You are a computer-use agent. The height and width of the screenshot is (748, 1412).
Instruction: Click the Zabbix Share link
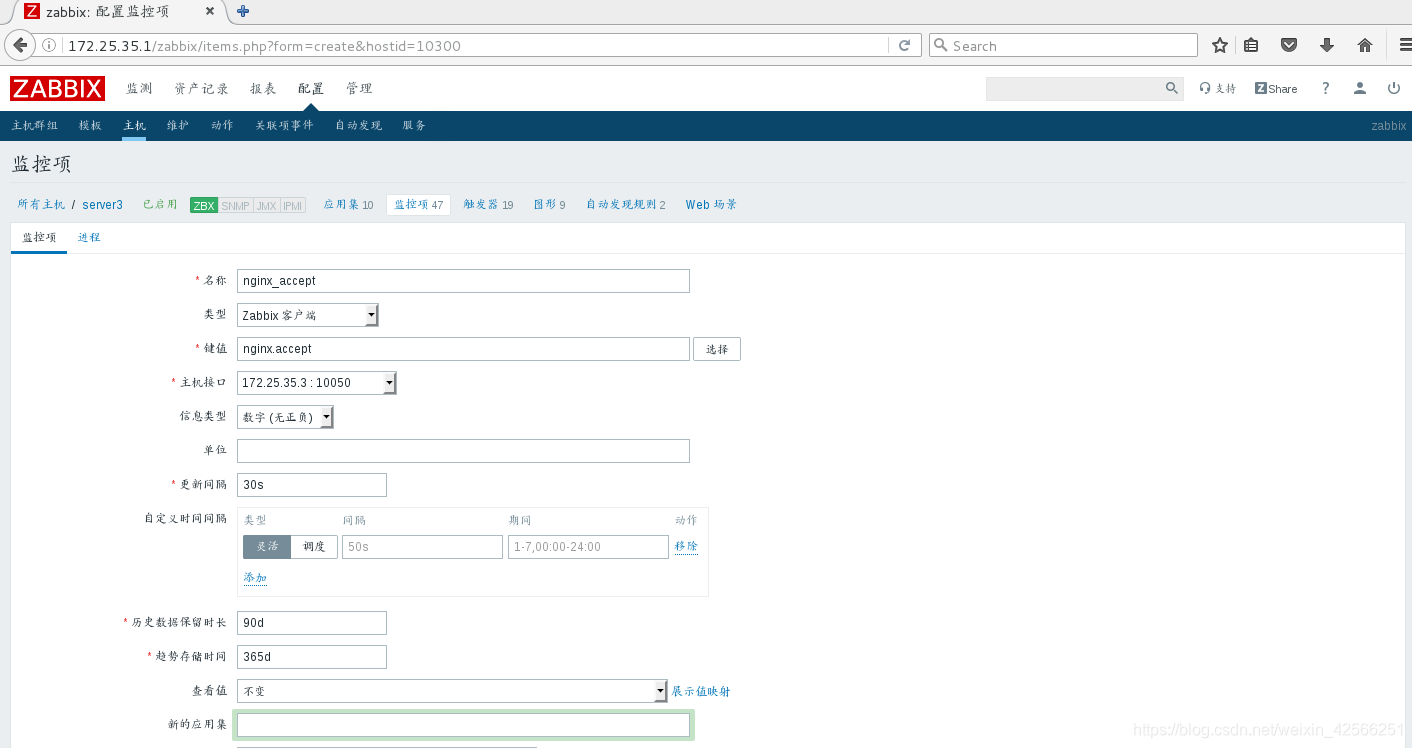1276,88
